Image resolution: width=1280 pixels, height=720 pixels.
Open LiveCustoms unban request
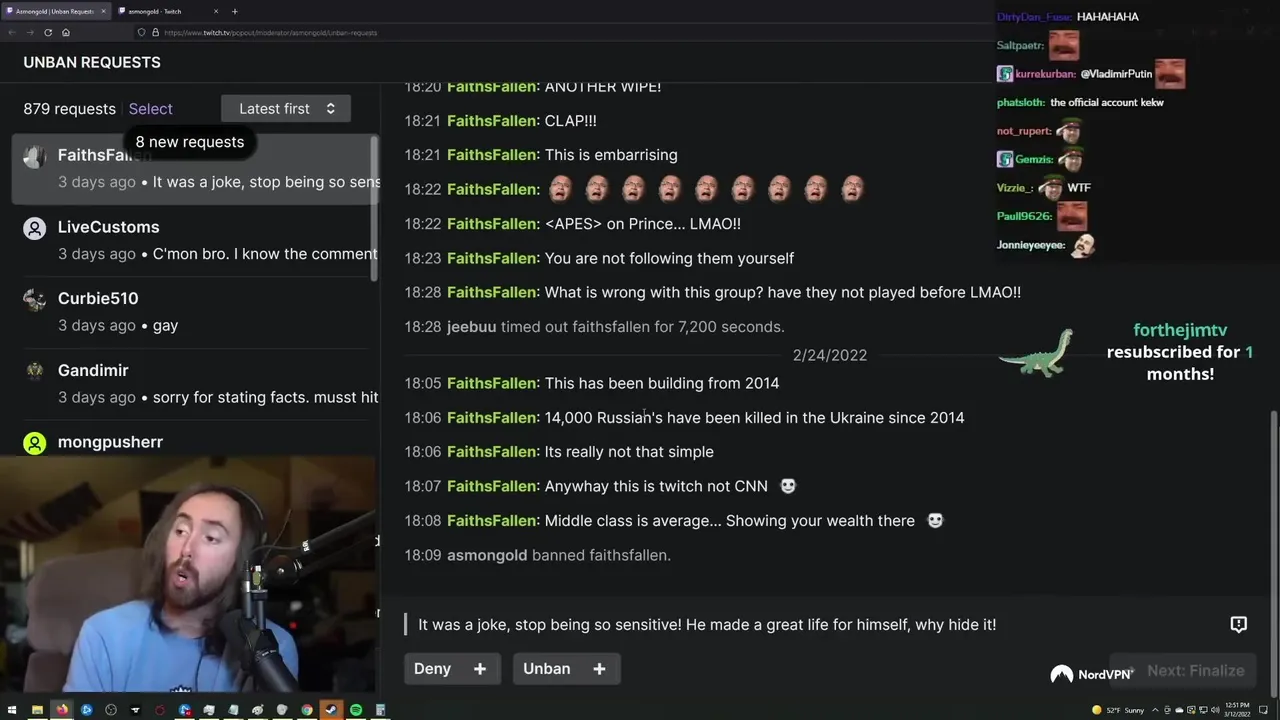coord(195,240)
